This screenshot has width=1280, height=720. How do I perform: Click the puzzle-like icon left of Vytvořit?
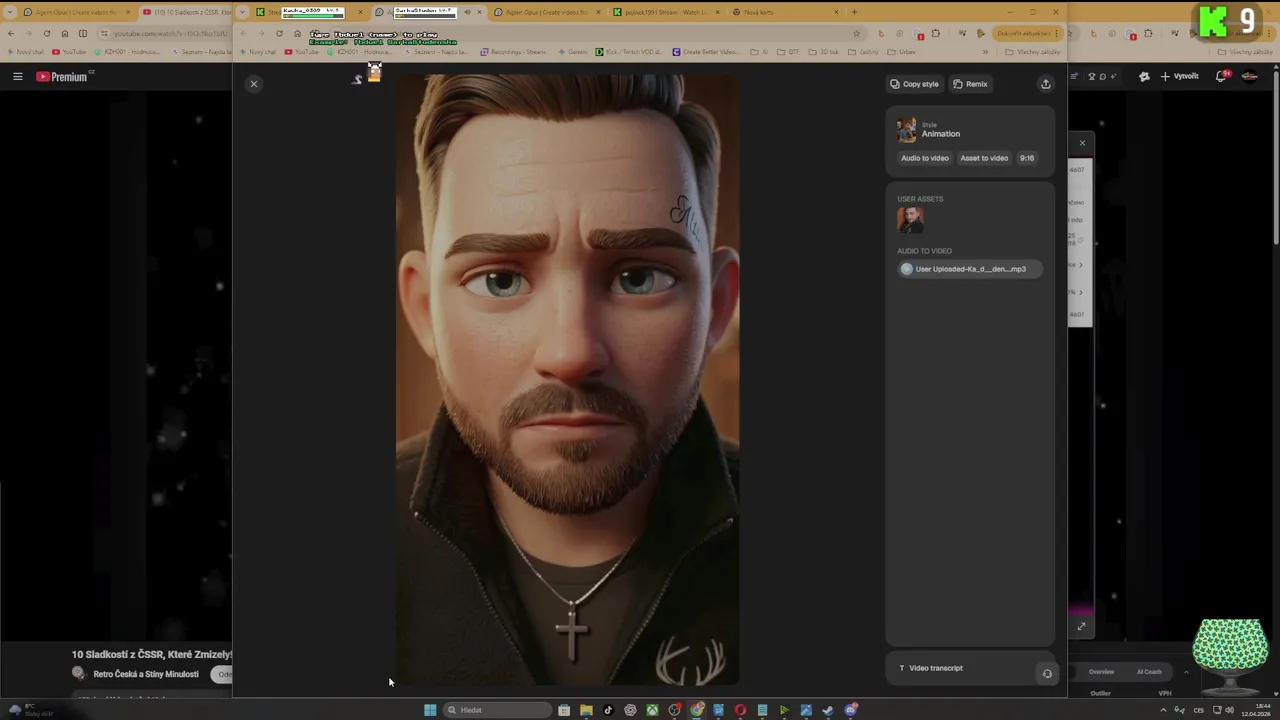click(1144, 76)
